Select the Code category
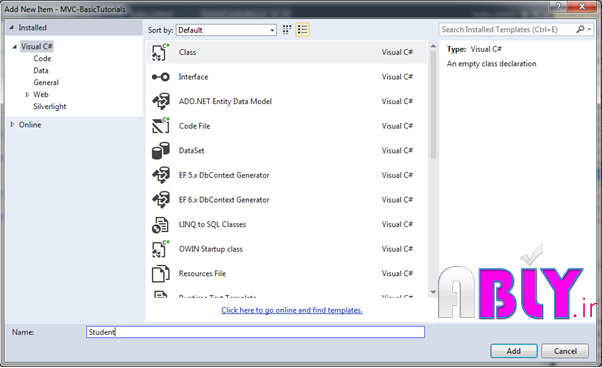 click(x=42, y=58)
